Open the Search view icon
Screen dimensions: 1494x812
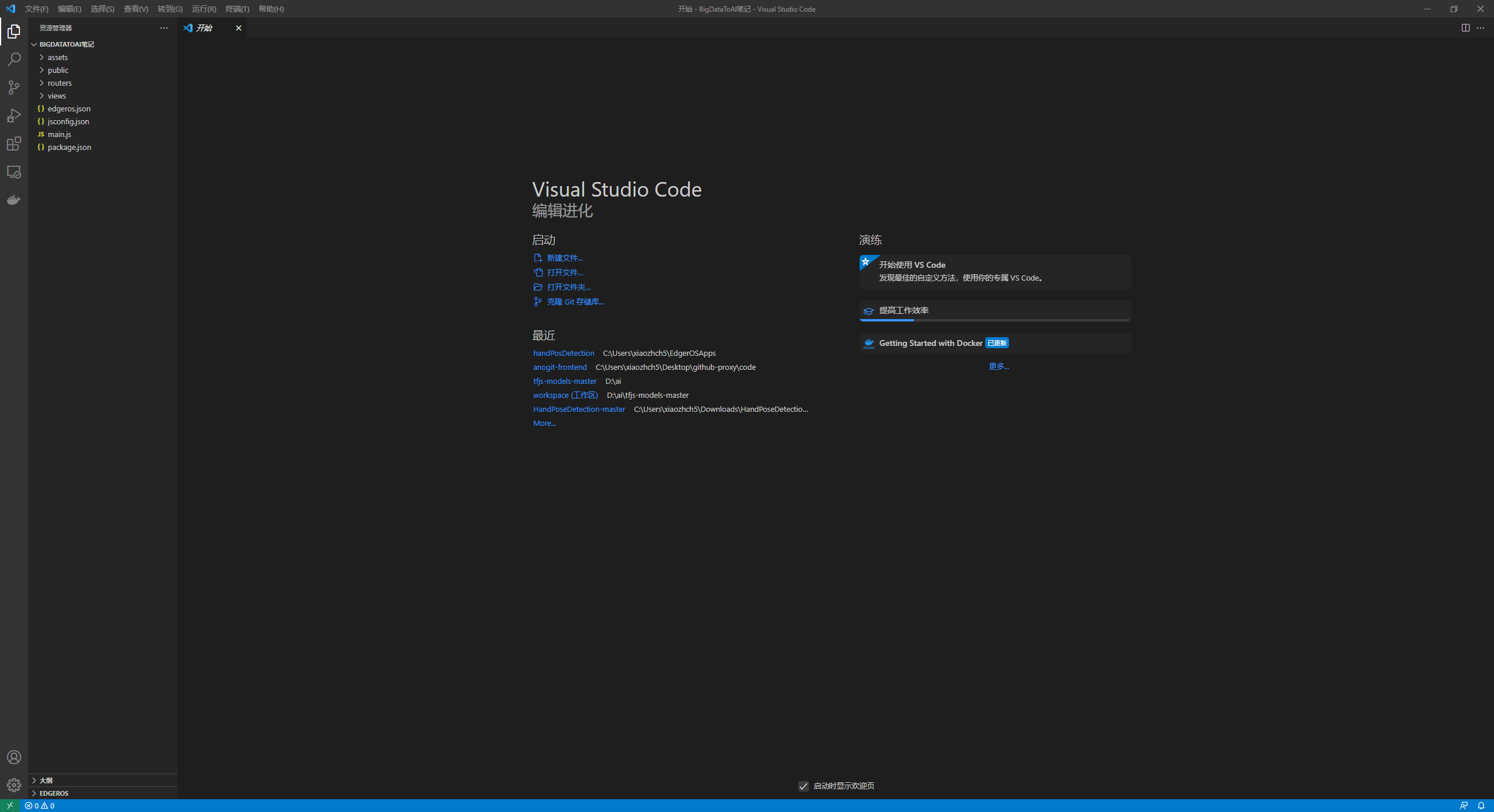tap(14, 60)
